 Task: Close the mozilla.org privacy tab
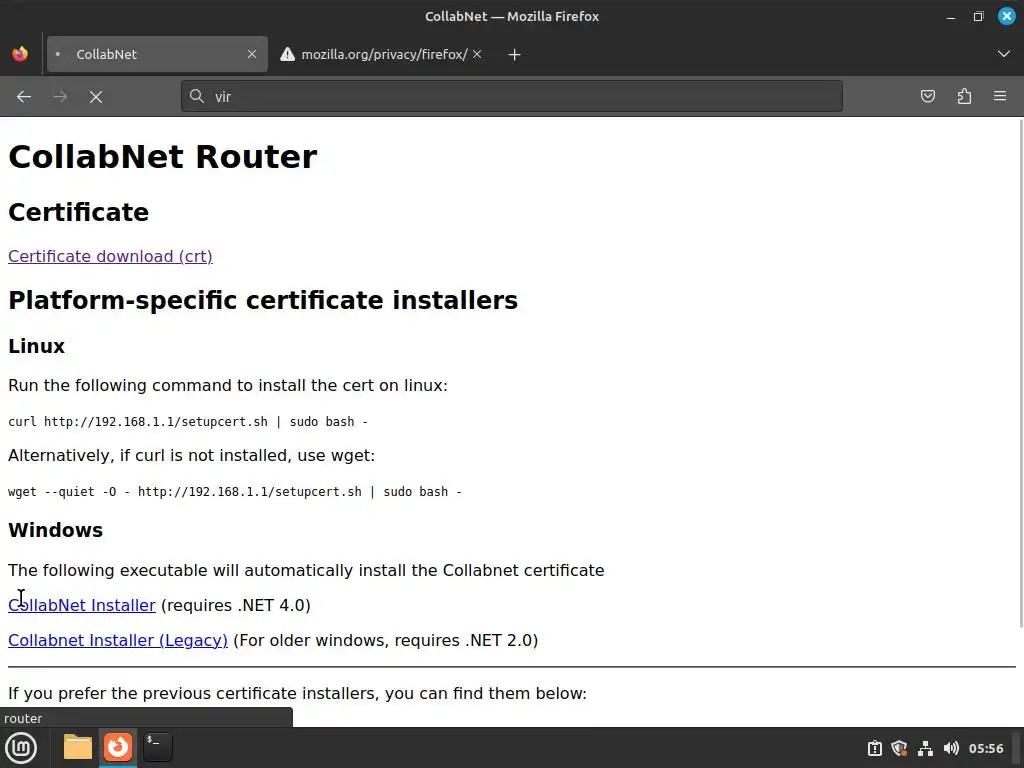[x=477, y=54]
